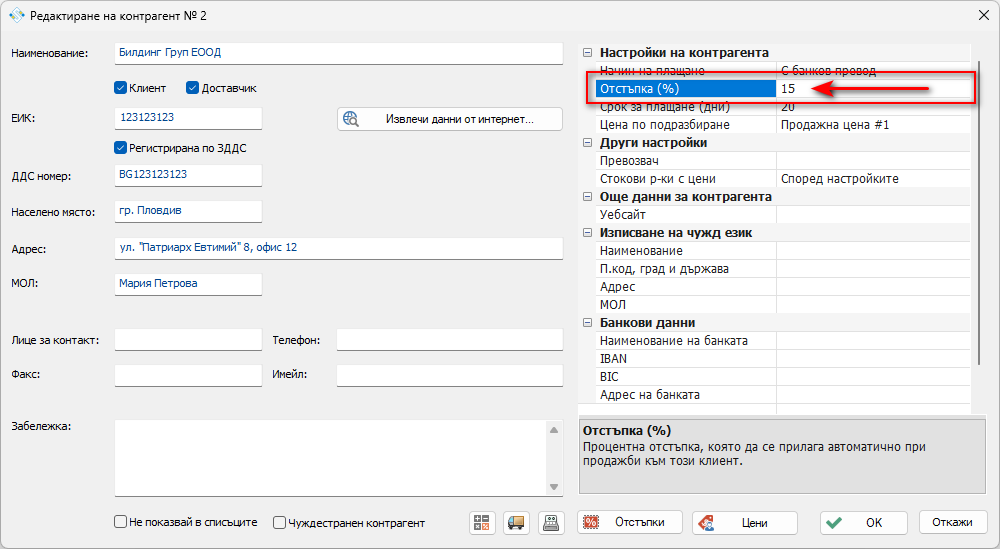Check the Чуждестранен контрагент checkbox
This screenshot has height=549, width=1000.
pyautogui.click(x=279, y=523)
